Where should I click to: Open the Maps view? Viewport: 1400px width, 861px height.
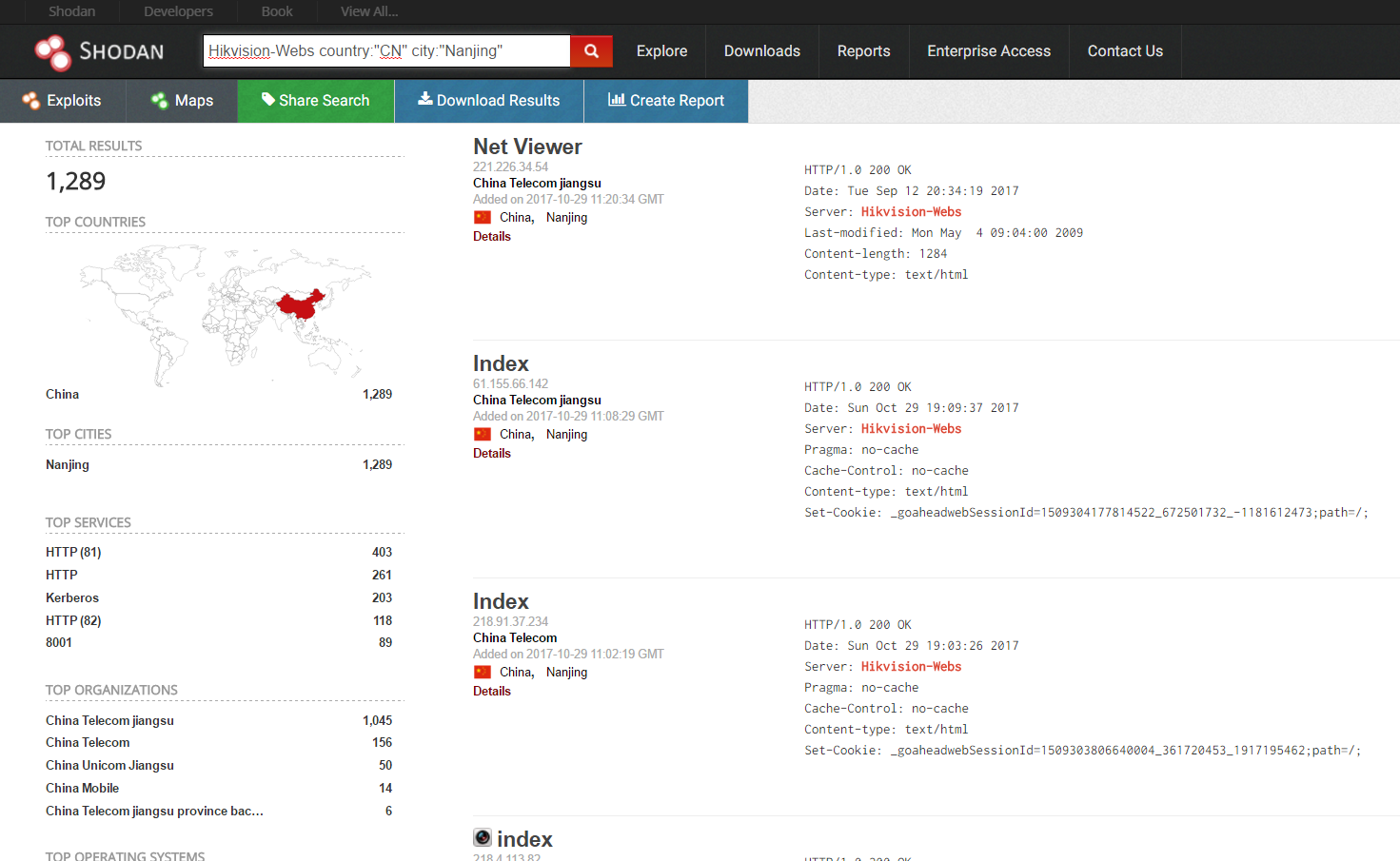click(182, 101)
